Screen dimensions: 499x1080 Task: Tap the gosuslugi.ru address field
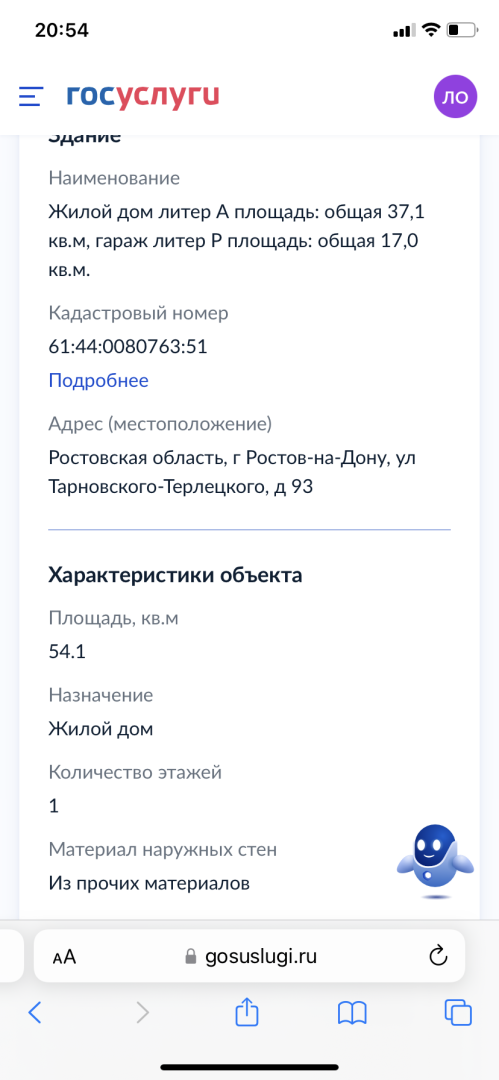(250, 956)
